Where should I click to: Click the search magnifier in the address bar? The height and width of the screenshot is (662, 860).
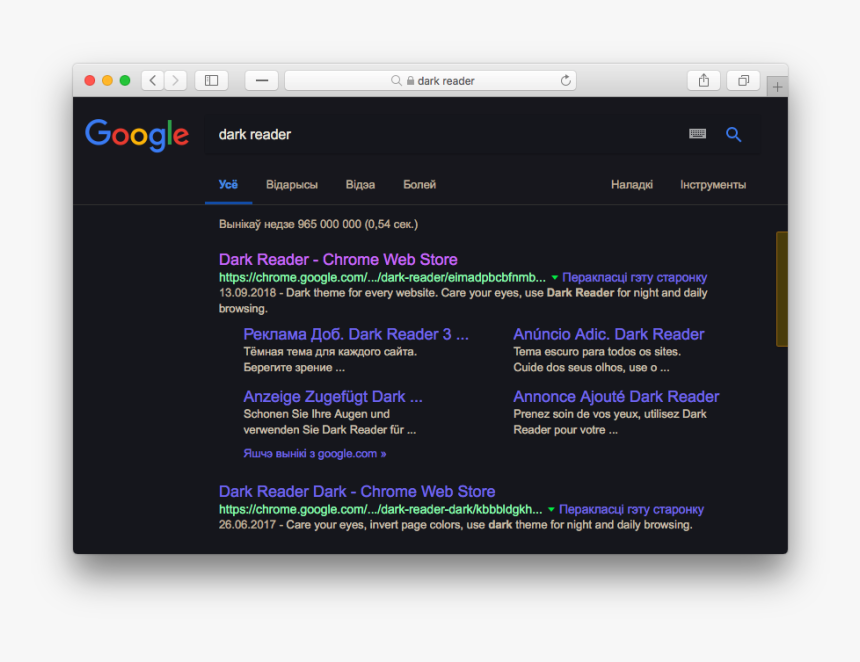tap(396, 81)
